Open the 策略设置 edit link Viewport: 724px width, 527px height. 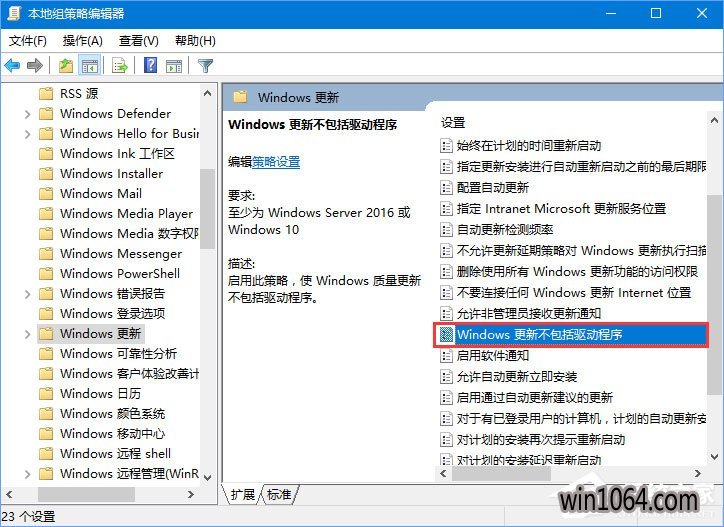pyautogui.click(x=276, y=162)
